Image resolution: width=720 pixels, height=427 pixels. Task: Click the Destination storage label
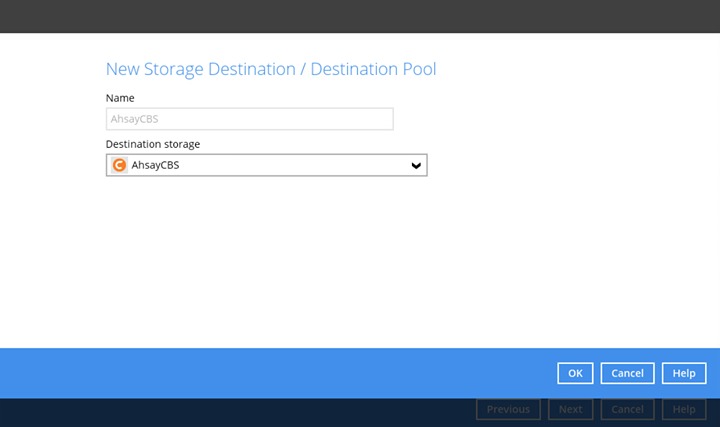tap(153, 144)
